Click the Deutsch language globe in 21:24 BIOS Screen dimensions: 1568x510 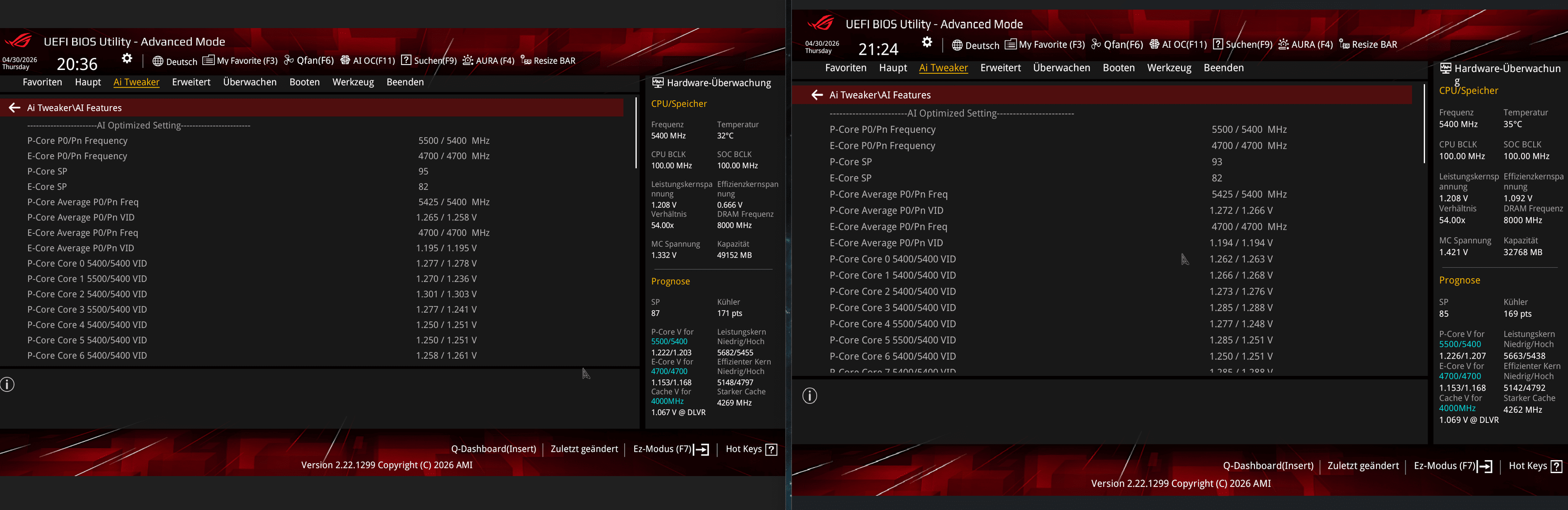click(957, 45)
